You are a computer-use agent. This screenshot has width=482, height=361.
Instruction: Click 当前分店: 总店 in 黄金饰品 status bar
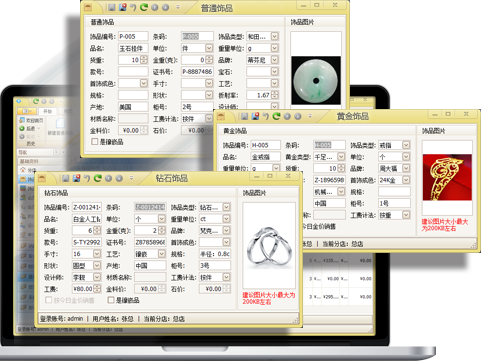click(x=343, y=244)
